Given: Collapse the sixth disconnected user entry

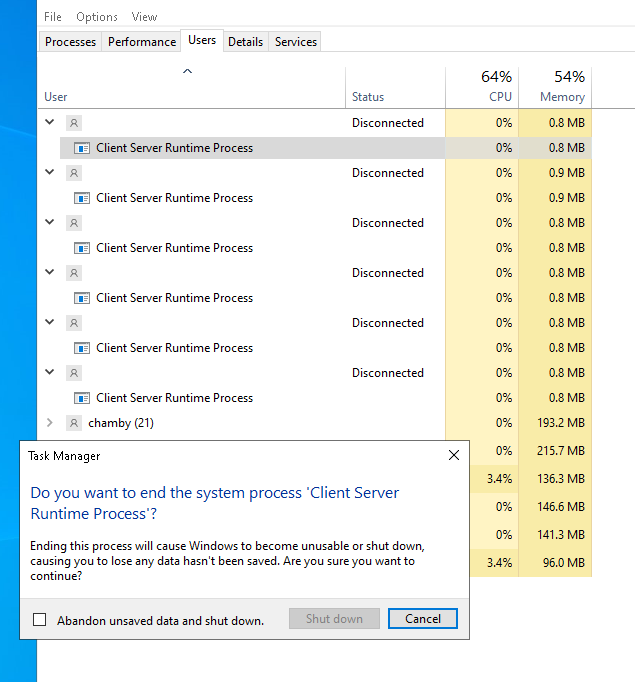Looking at the screenshot, I should [50, 372].
